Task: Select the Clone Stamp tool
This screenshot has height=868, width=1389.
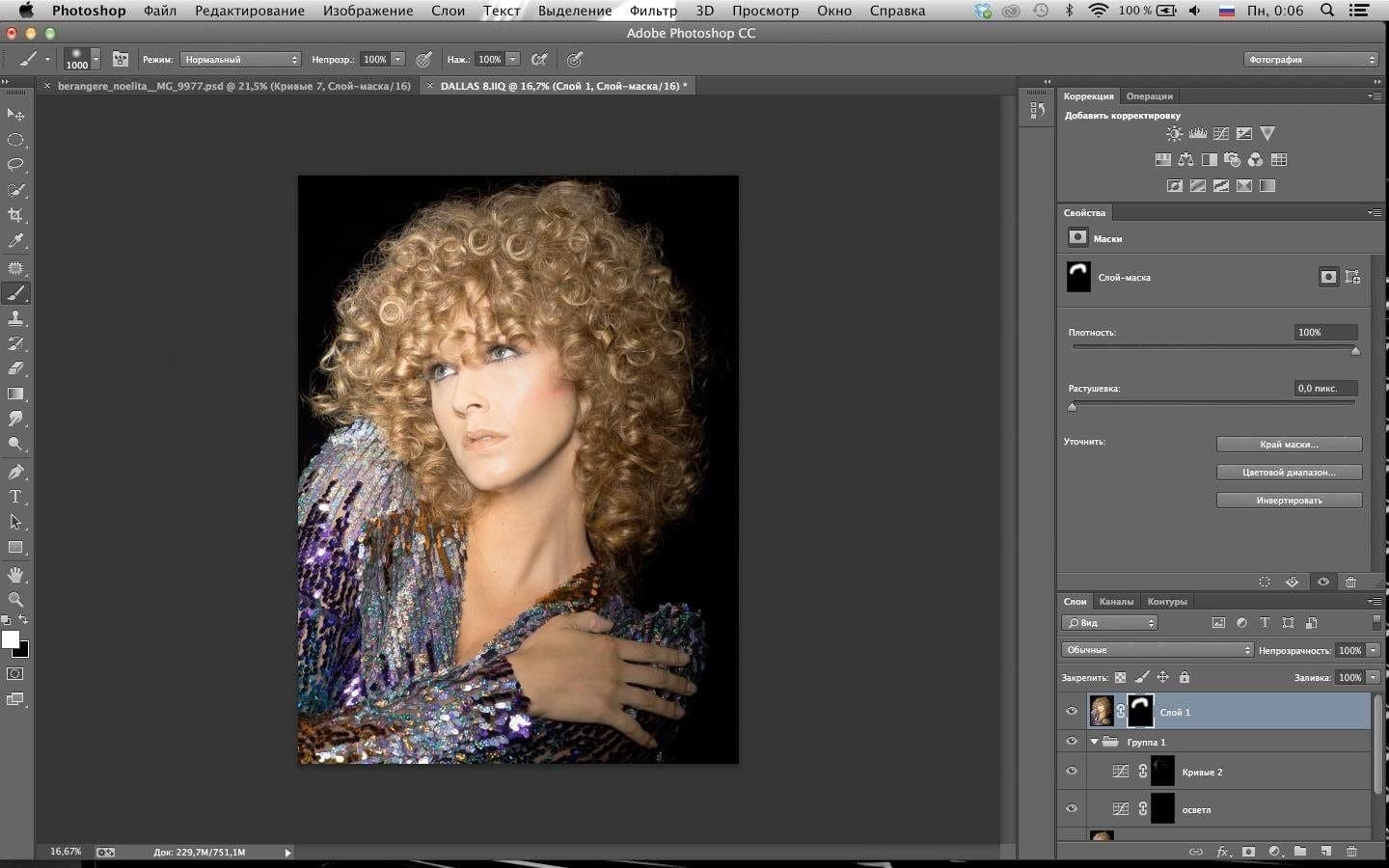Action: 15,318
